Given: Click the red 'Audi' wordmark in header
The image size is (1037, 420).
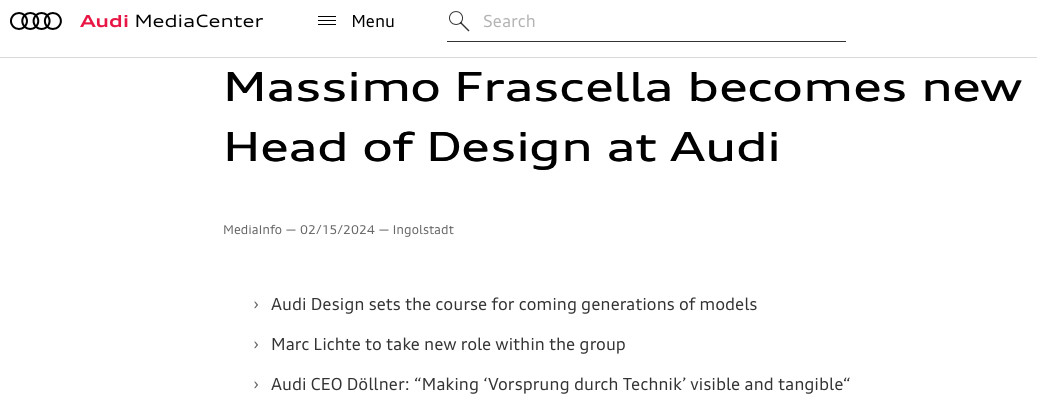Looking at the screenshot, I should 104,21.
